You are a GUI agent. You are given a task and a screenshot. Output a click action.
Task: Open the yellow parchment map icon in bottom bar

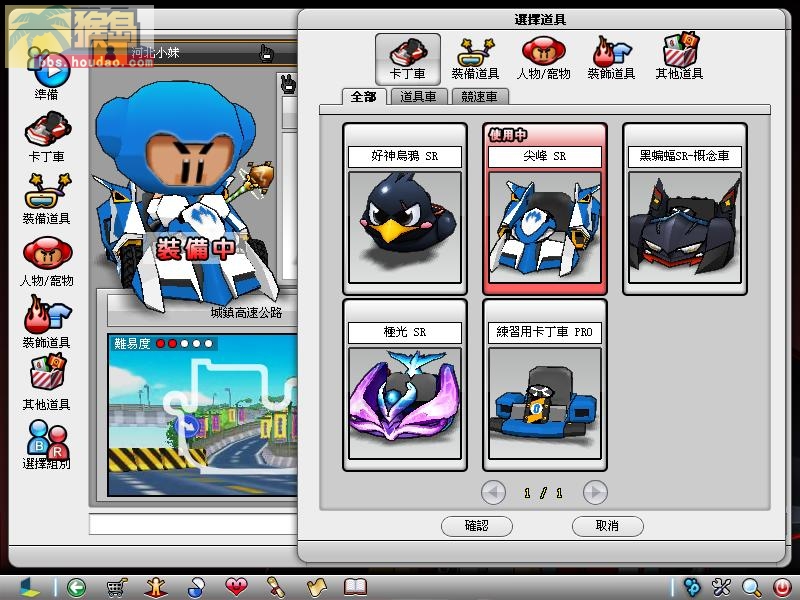[316, 588]
